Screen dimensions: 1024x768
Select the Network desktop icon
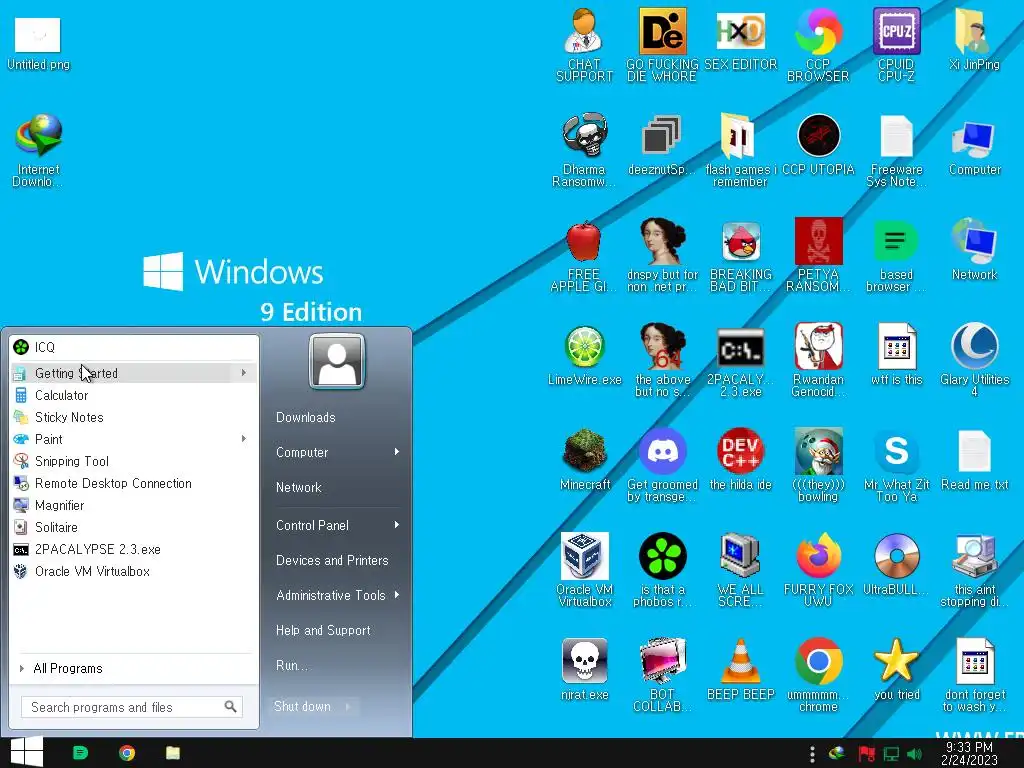point(974,249)
